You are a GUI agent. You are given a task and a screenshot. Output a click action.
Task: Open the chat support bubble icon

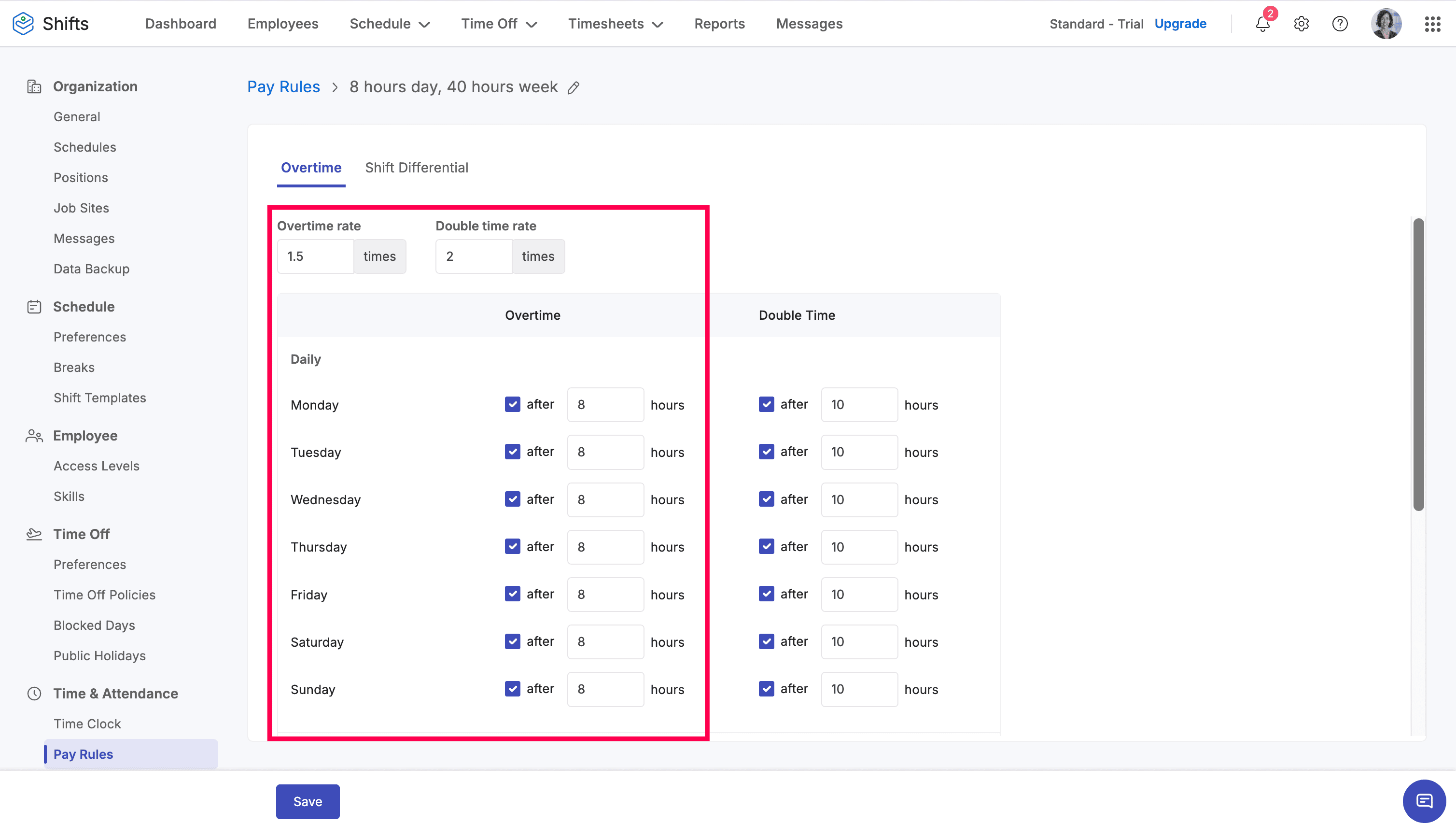click(x=1424, y=800)
